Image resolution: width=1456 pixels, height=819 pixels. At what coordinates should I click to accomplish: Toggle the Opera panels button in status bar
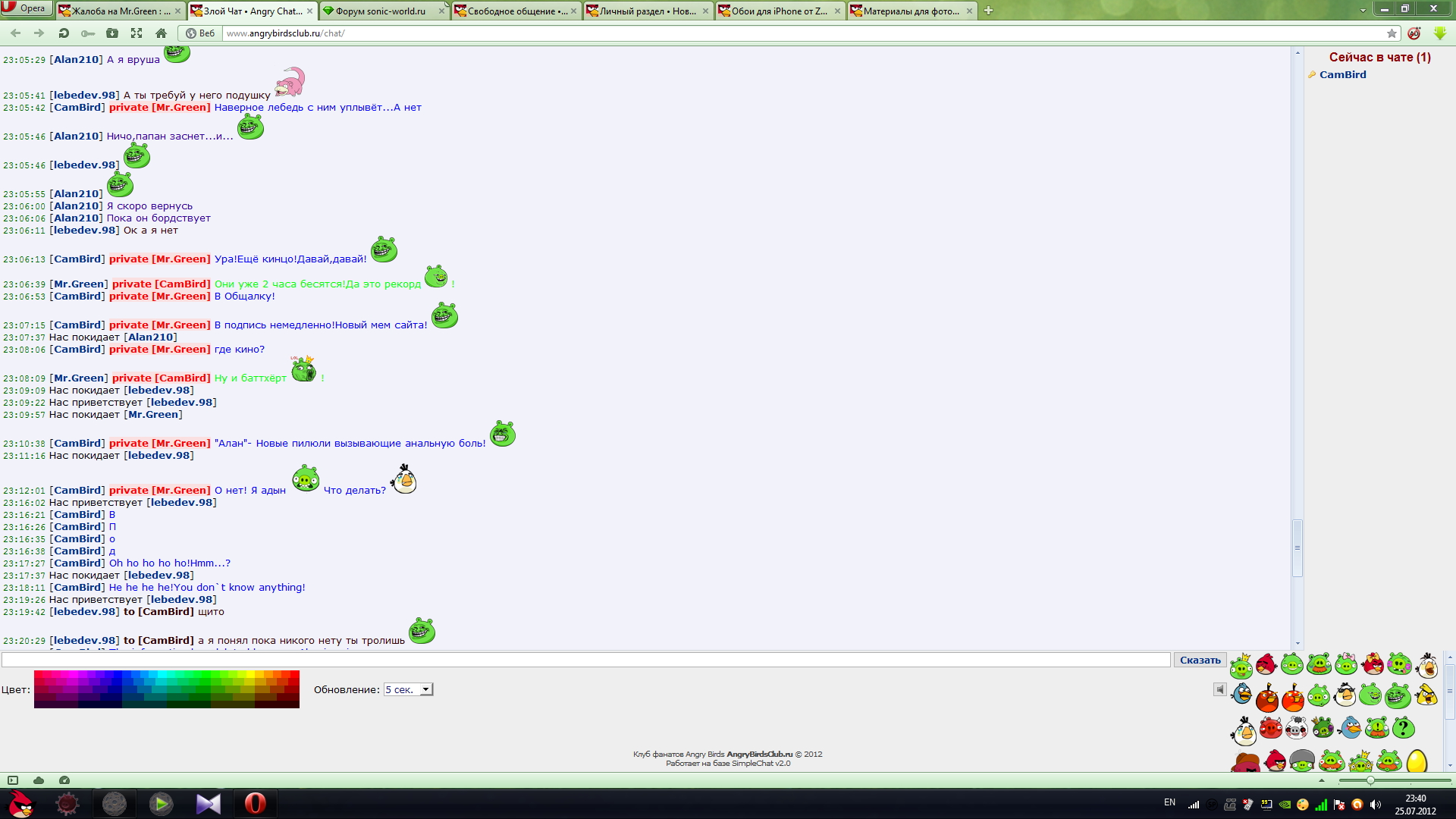pyautogui.click(x=13, y=780)
